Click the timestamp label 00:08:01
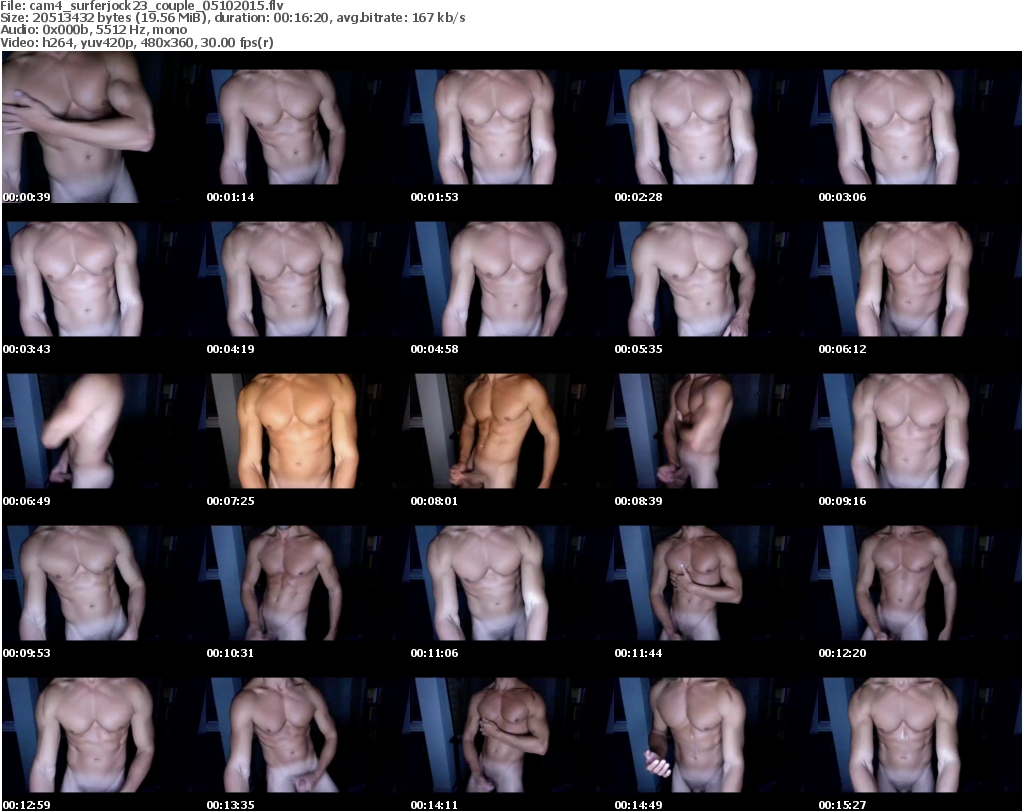Viewport: 1024px width, 811px height. tap(434, 501)
